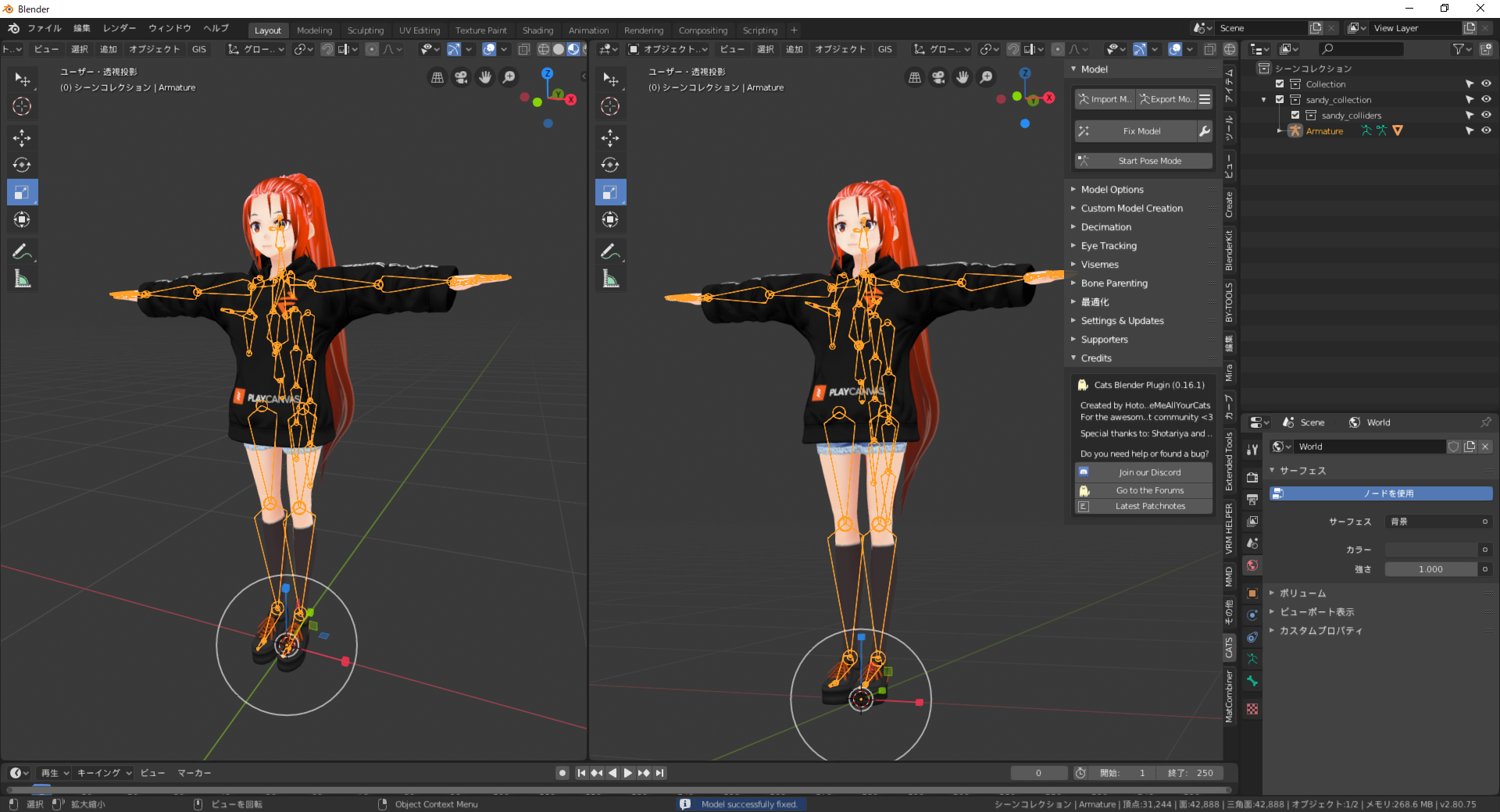Viewport: 1500px width, 812px height.
Task: Open the Tool settings properties tab icon
Action: [x=1252, y=450]
